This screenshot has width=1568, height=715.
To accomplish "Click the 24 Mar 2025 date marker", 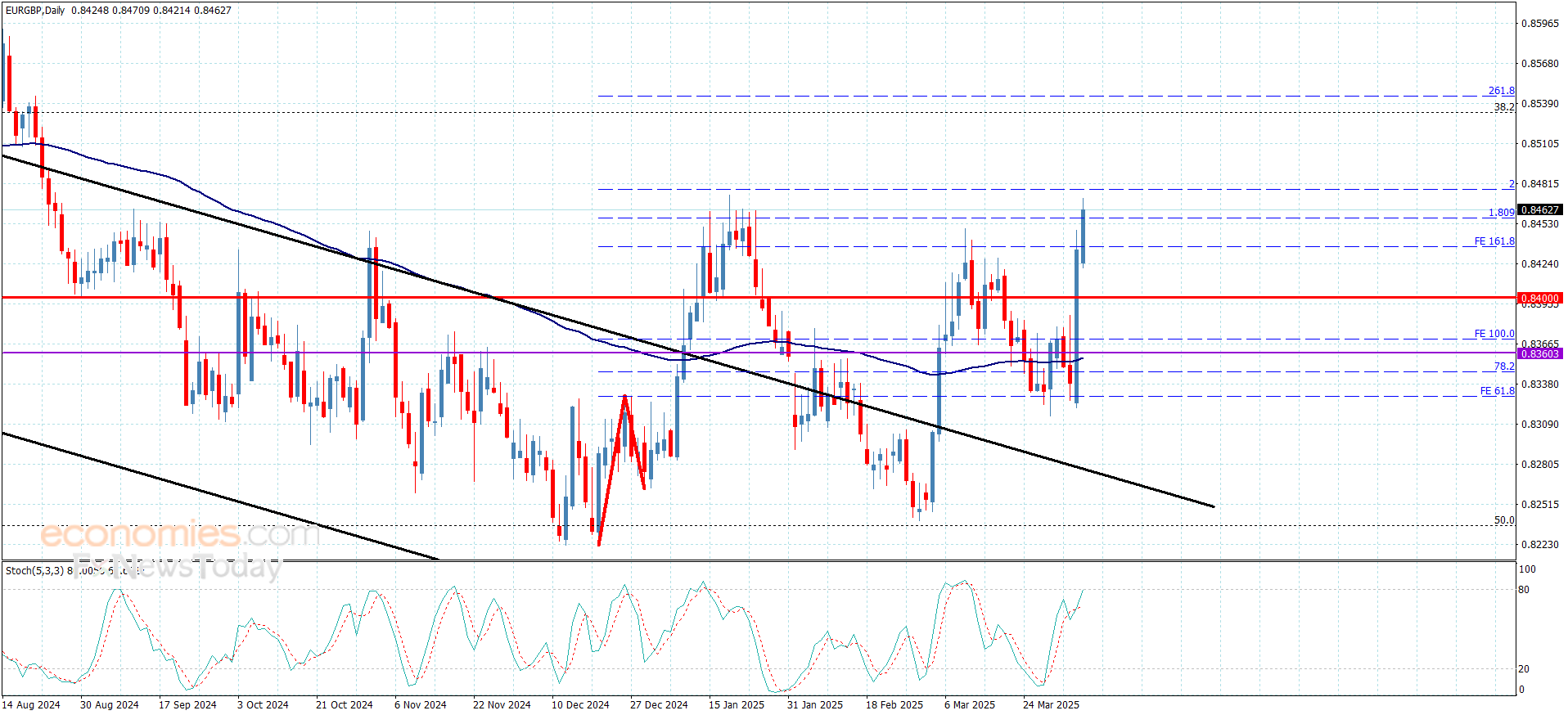I will 1051,704.
